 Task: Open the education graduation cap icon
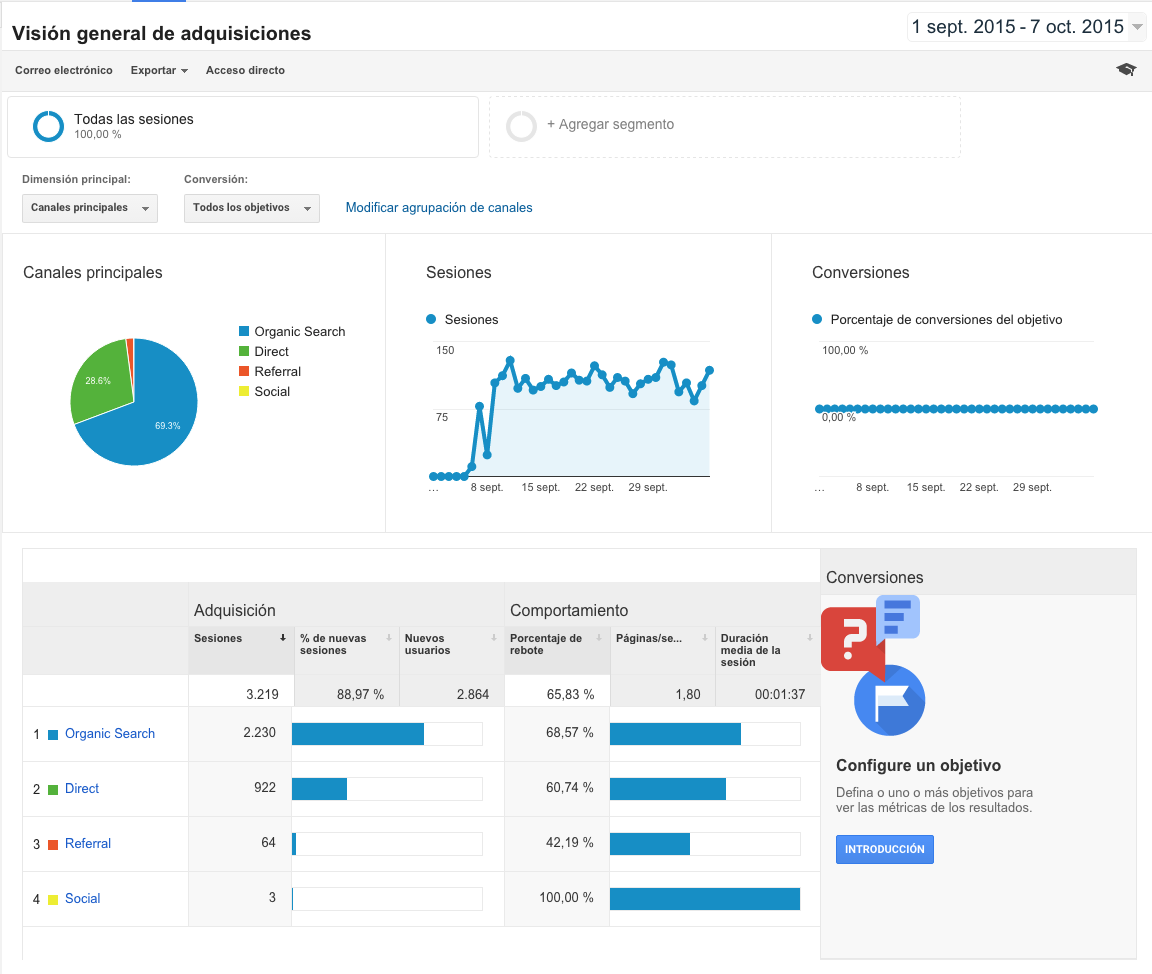point(1126,70)
